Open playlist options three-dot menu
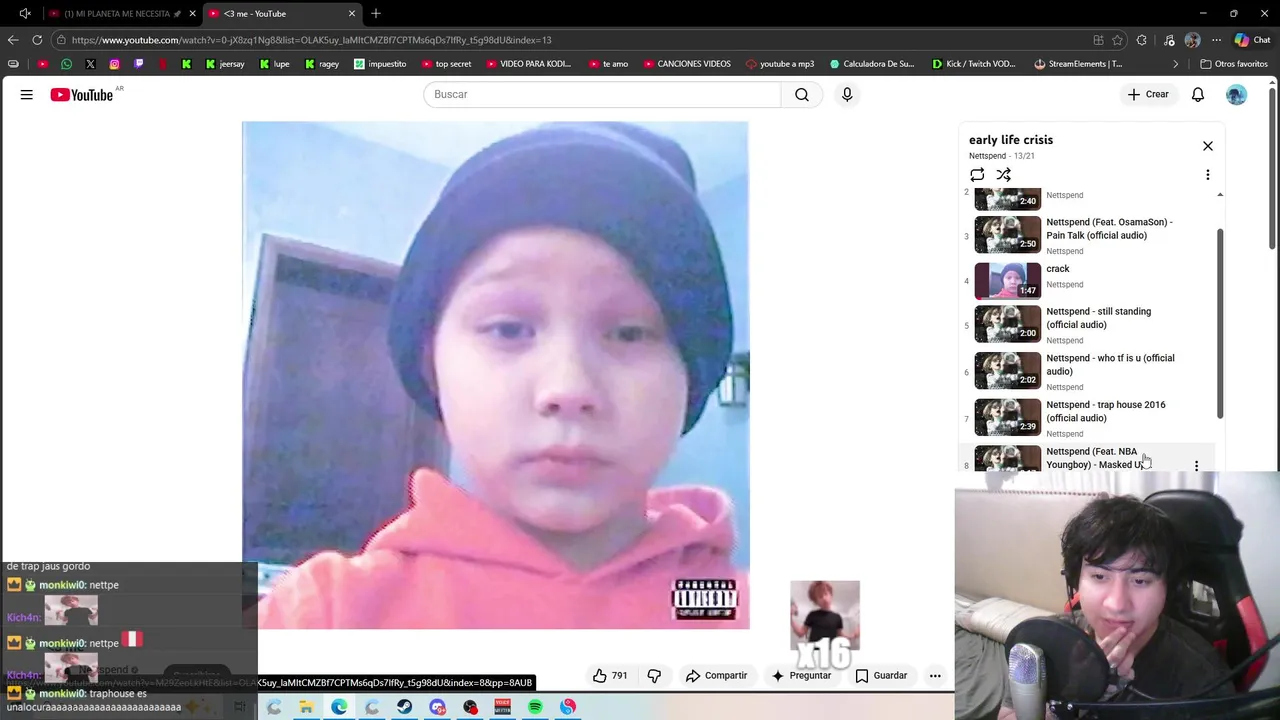 1208,175
